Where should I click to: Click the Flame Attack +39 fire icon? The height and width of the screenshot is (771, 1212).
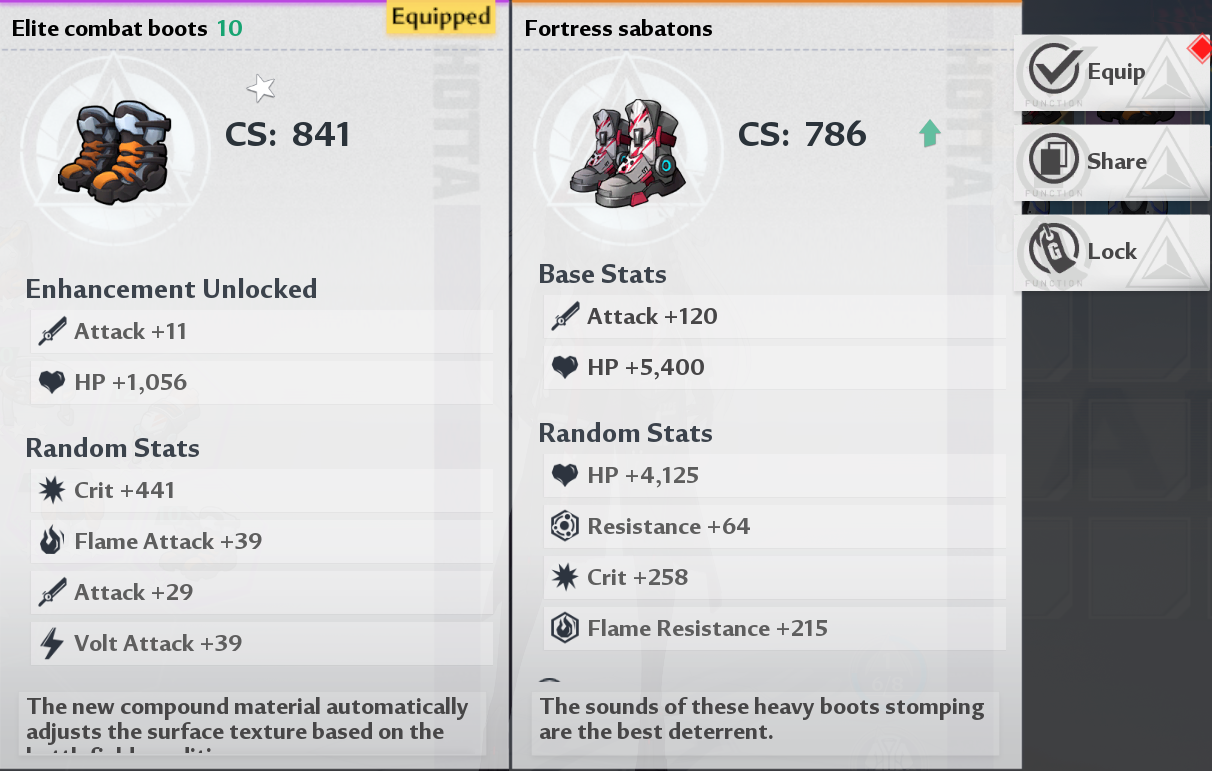(x=52, y=541)
